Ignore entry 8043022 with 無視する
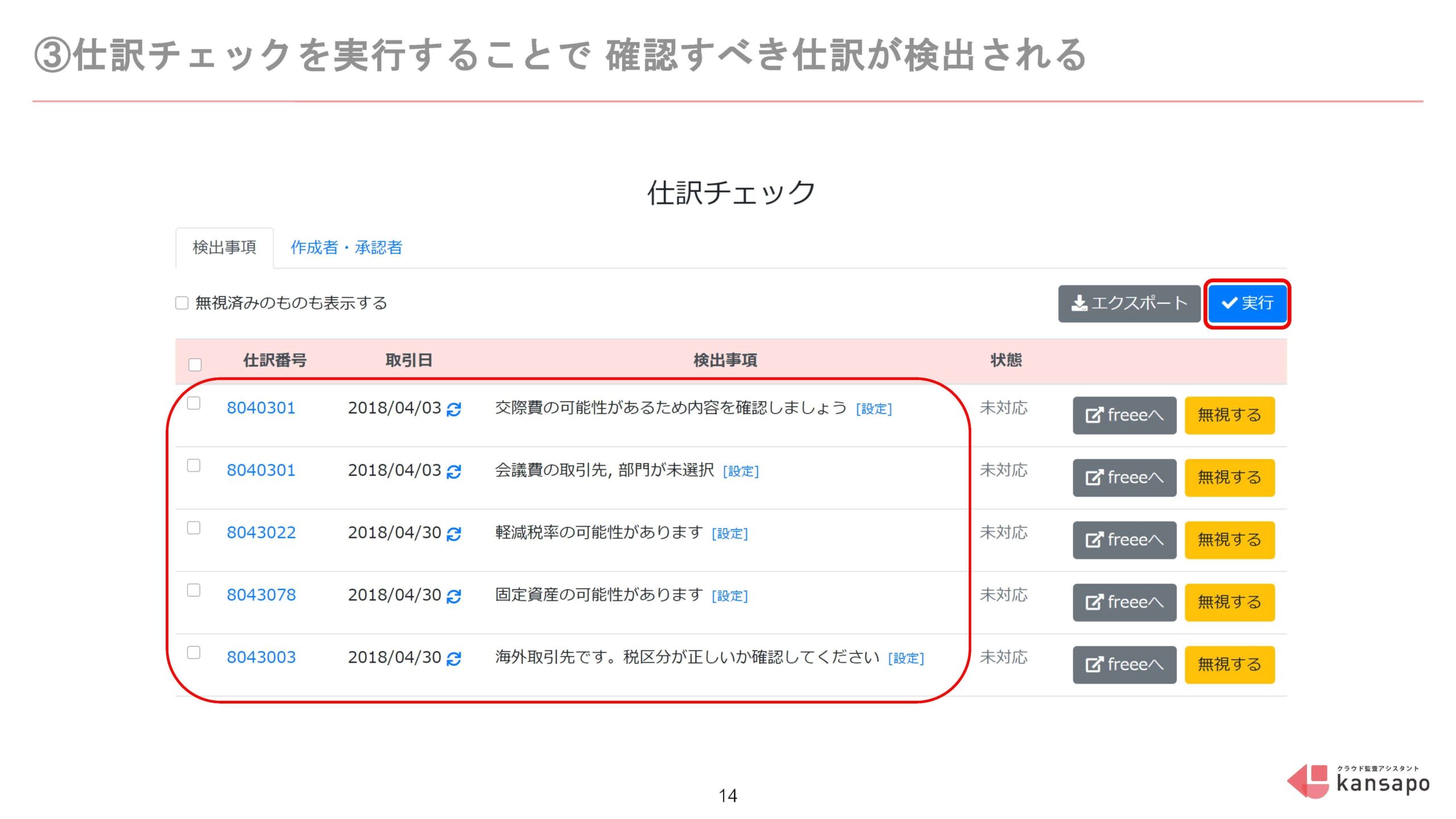 pyautogui.click(x=1230, y=540)
